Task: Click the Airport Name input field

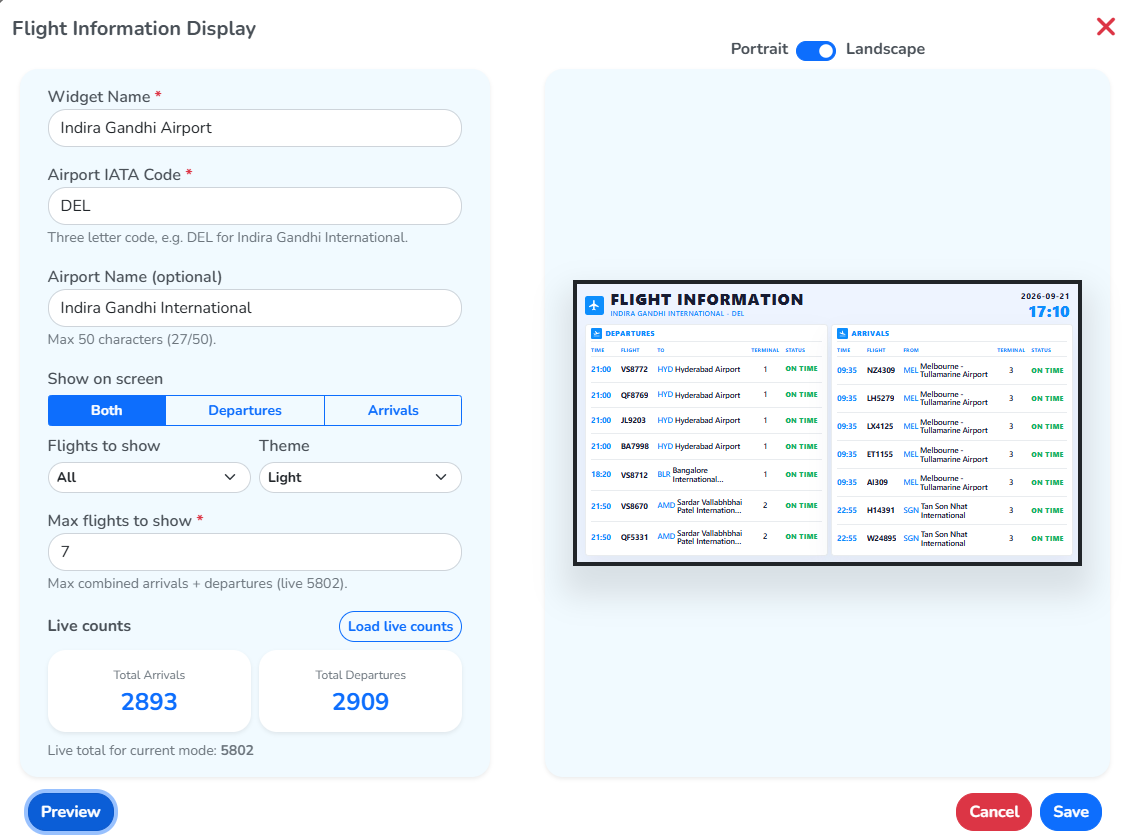Action: tap(255, 308)
